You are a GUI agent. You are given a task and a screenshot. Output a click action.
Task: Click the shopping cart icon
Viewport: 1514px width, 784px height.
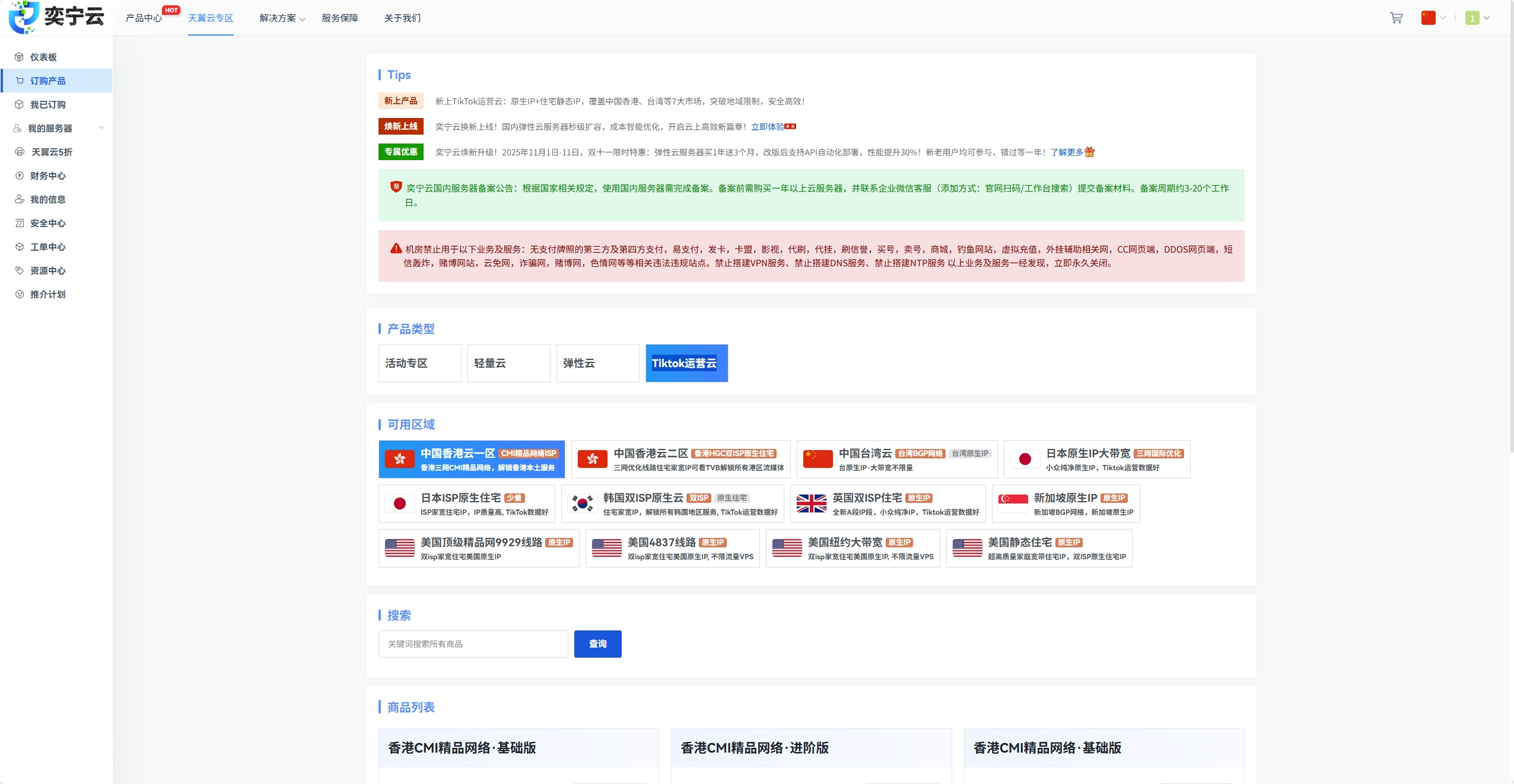(x=1396, y=18)
